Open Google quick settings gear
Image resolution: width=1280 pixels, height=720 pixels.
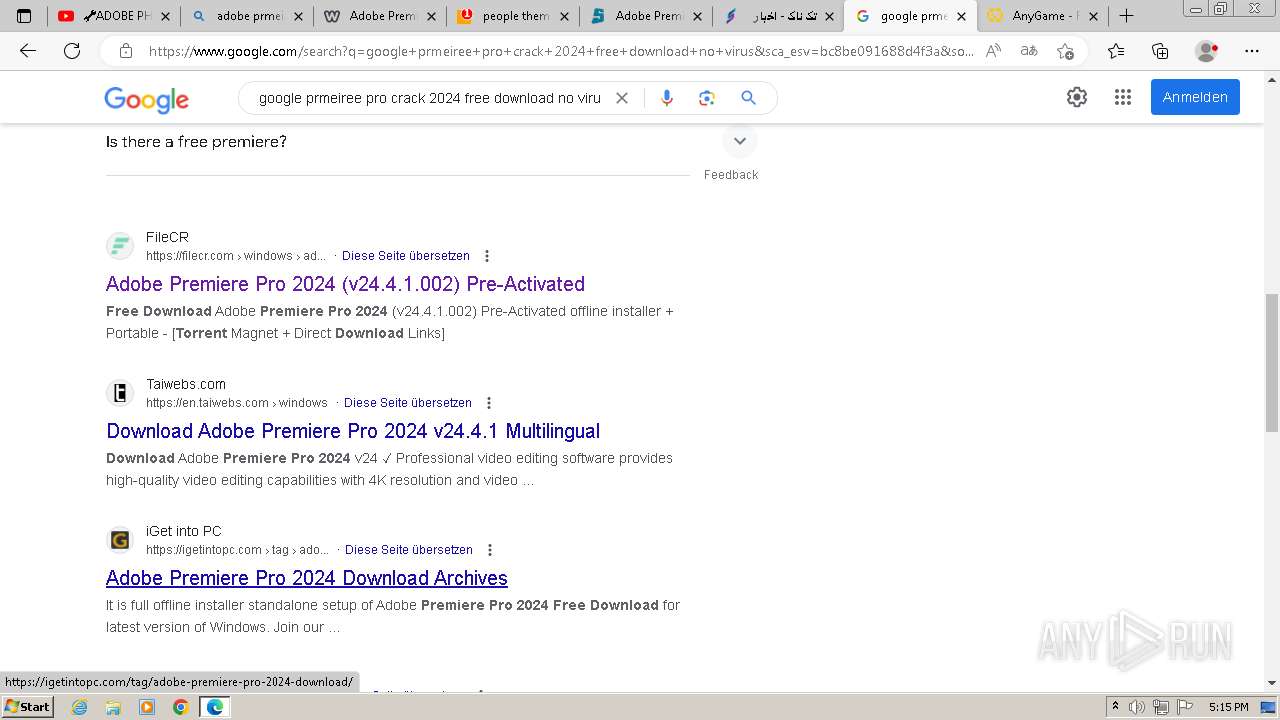coord(1077,97)
